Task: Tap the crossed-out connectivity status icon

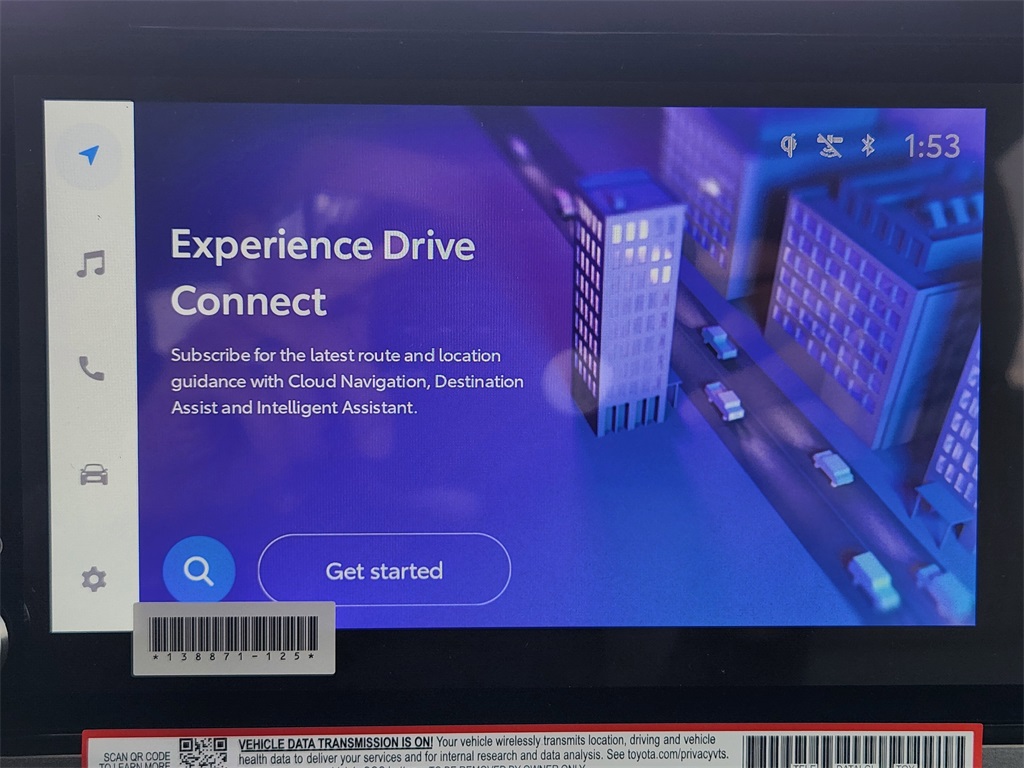Action: pos(829,146)
